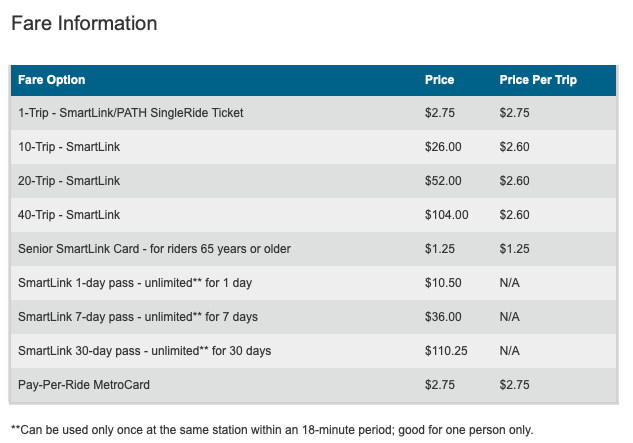Click the $104.00 price cell
The image size is (633, 443).
point(446,215)
